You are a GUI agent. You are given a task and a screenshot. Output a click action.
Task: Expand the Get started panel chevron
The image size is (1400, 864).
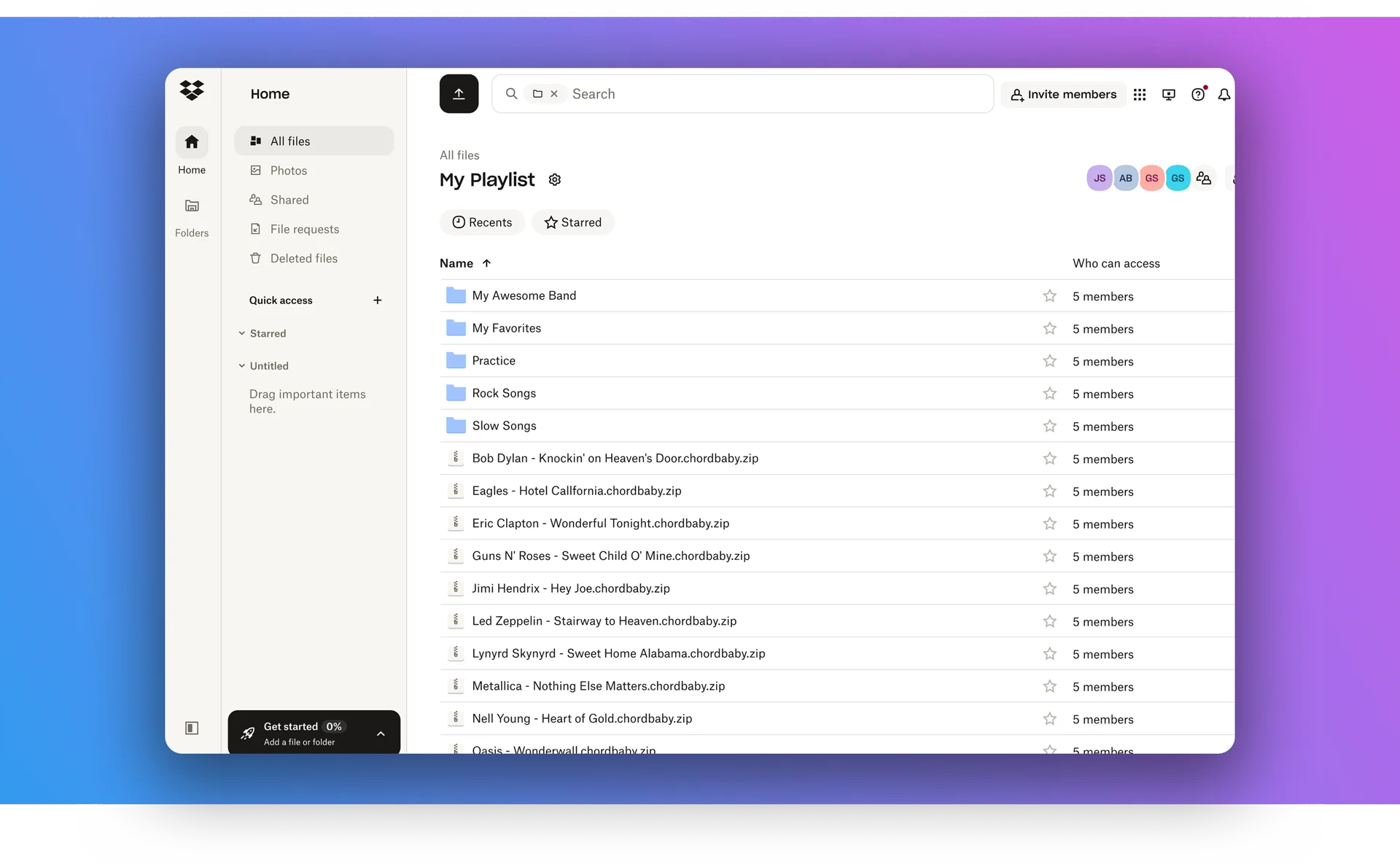point(381,733)
